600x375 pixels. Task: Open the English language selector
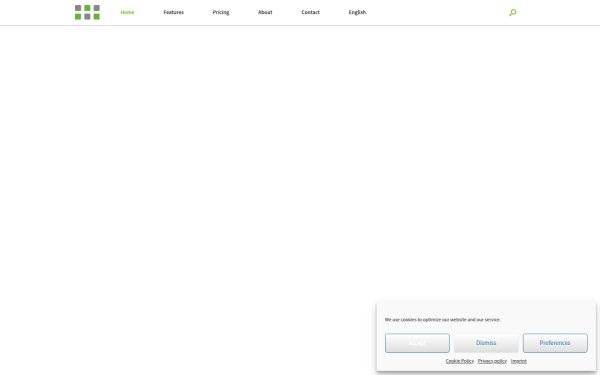[x=357, y=12]
